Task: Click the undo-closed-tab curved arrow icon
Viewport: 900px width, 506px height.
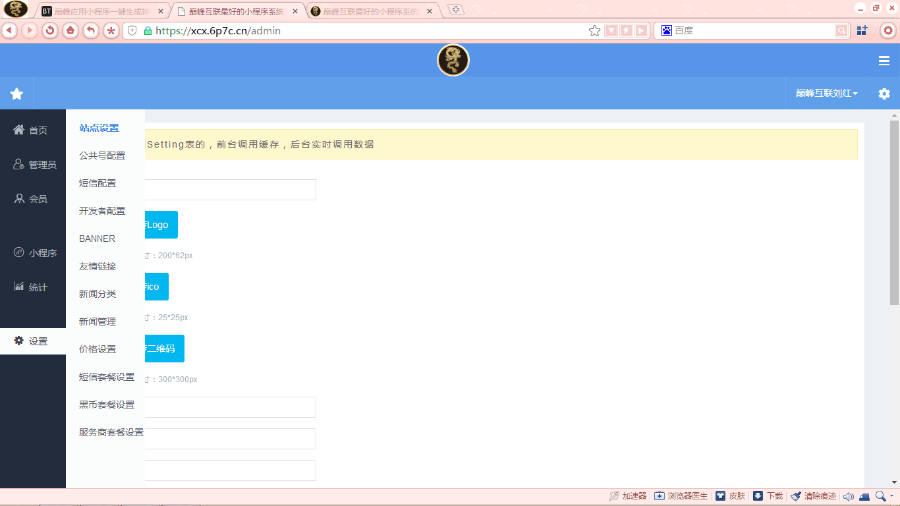Action: click(91, 30)
